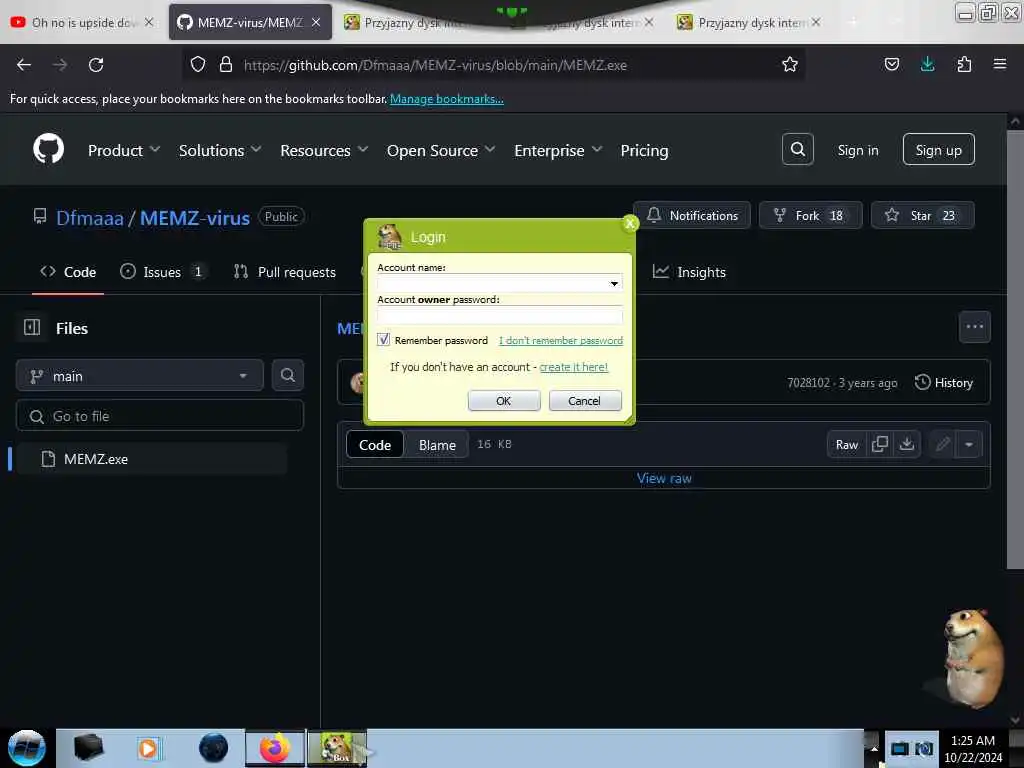Expand the Open Source menu
Screen dimensions: 1024x768
(441, 150)
